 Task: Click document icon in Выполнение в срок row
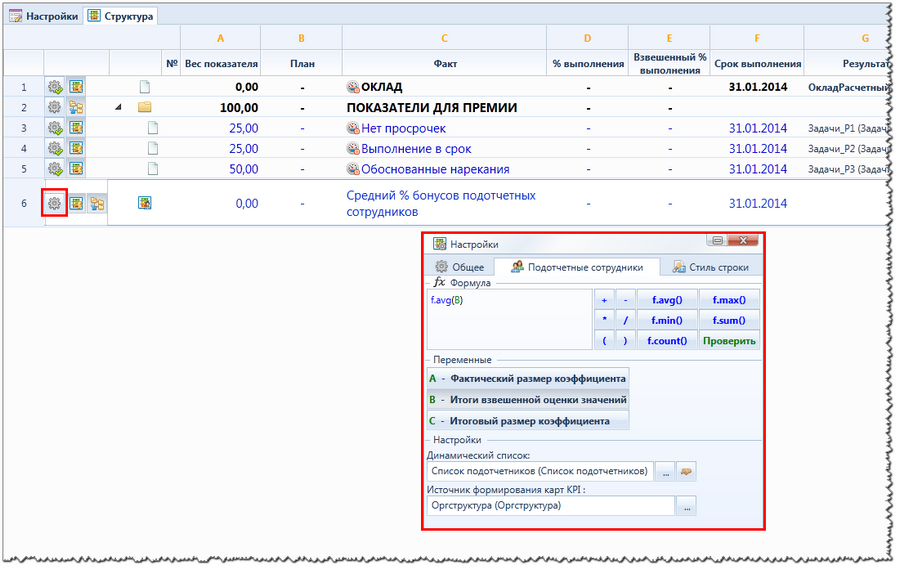[x=153, y=149]
